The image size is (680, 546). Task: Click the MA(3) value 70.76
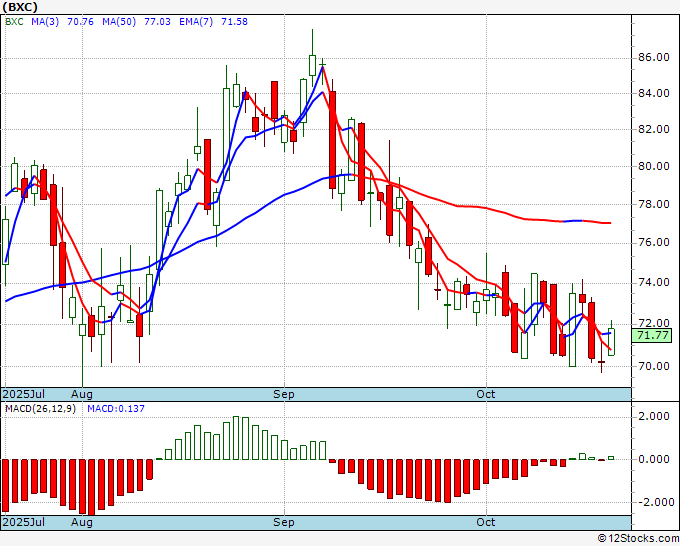click(x=80, y=22)
